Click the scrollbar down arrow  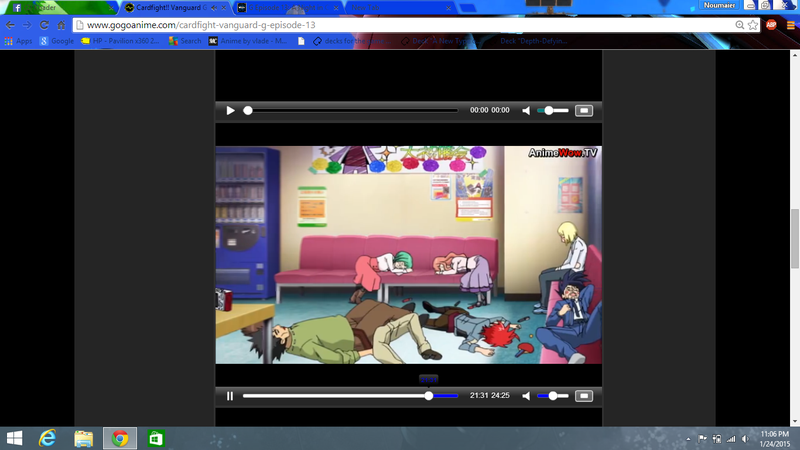coord(795,421)
